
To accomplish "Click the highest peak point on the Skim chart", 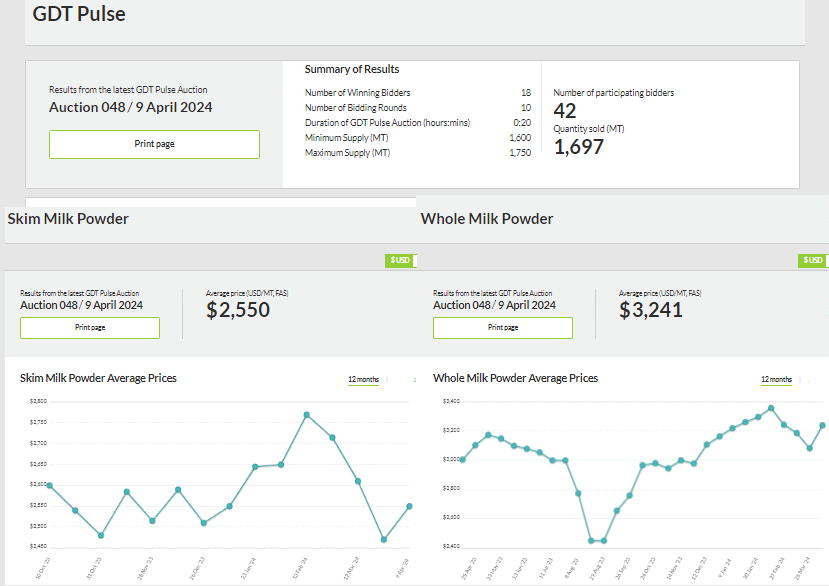I will [307, 415].
